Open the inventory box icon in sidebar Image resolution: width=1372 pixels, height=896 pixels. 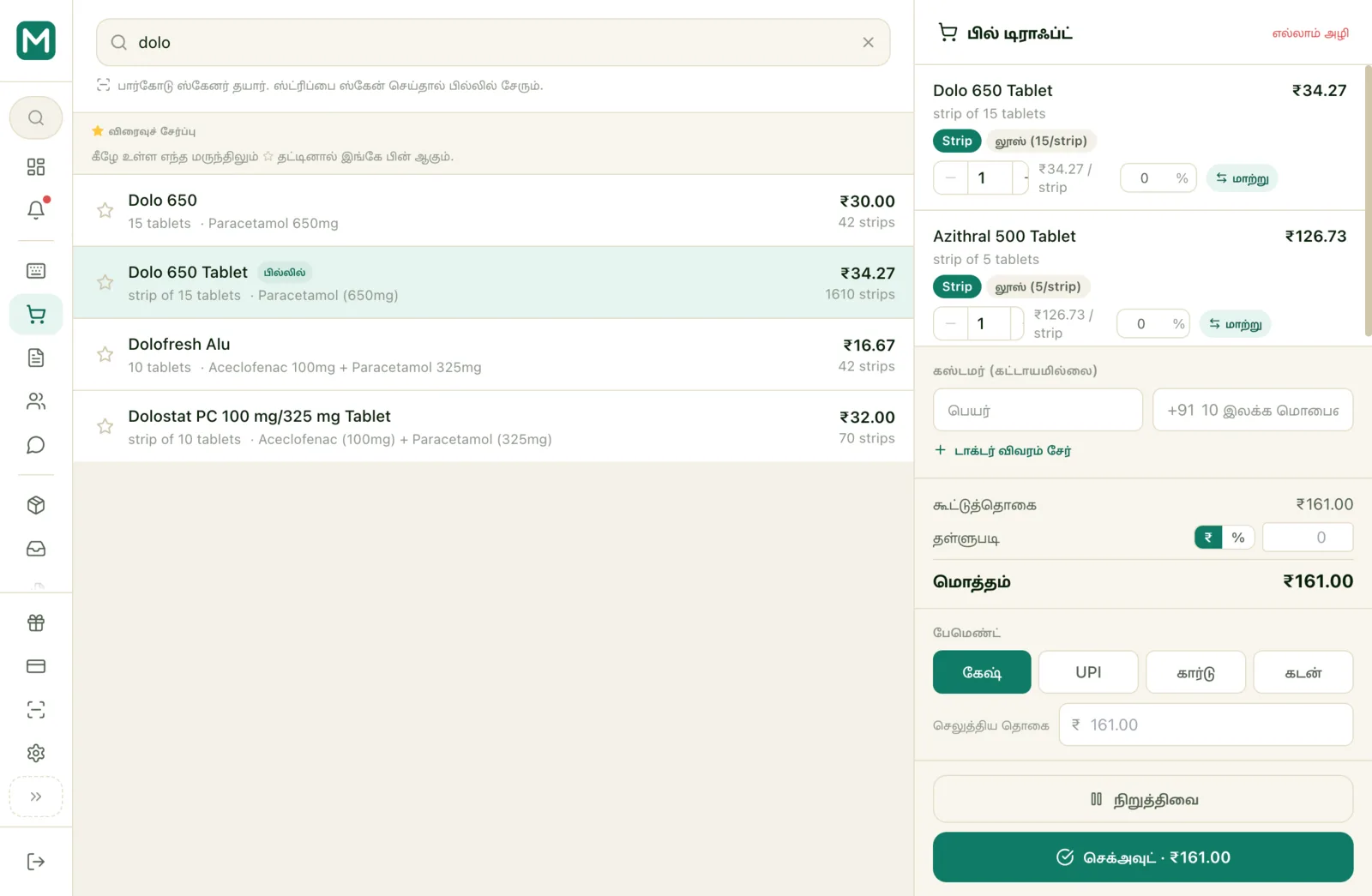click(36, 505)
